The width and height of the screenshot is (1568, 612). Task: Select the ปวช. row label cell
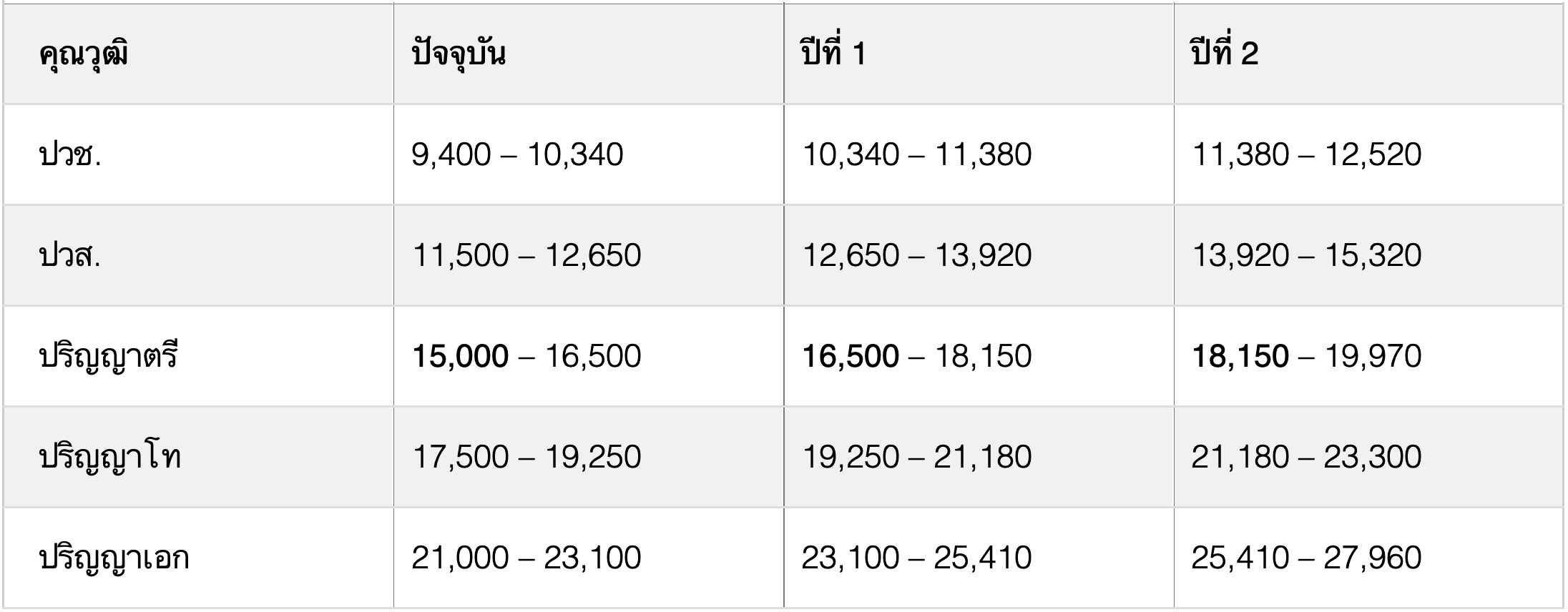(x=70, y=155)
